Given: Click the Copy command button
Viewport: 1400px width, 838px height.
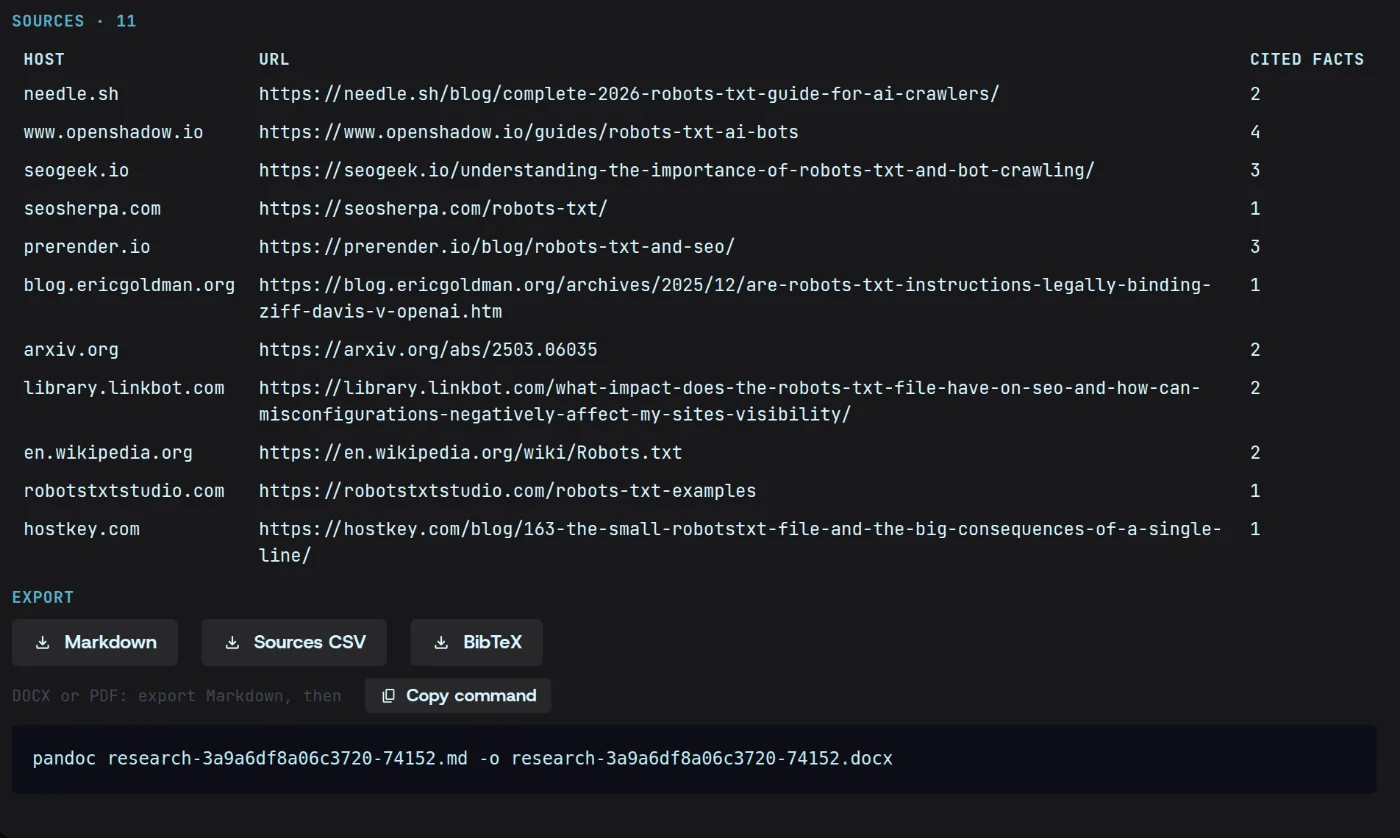Looking at the screenshot, I should click(458, 695).
